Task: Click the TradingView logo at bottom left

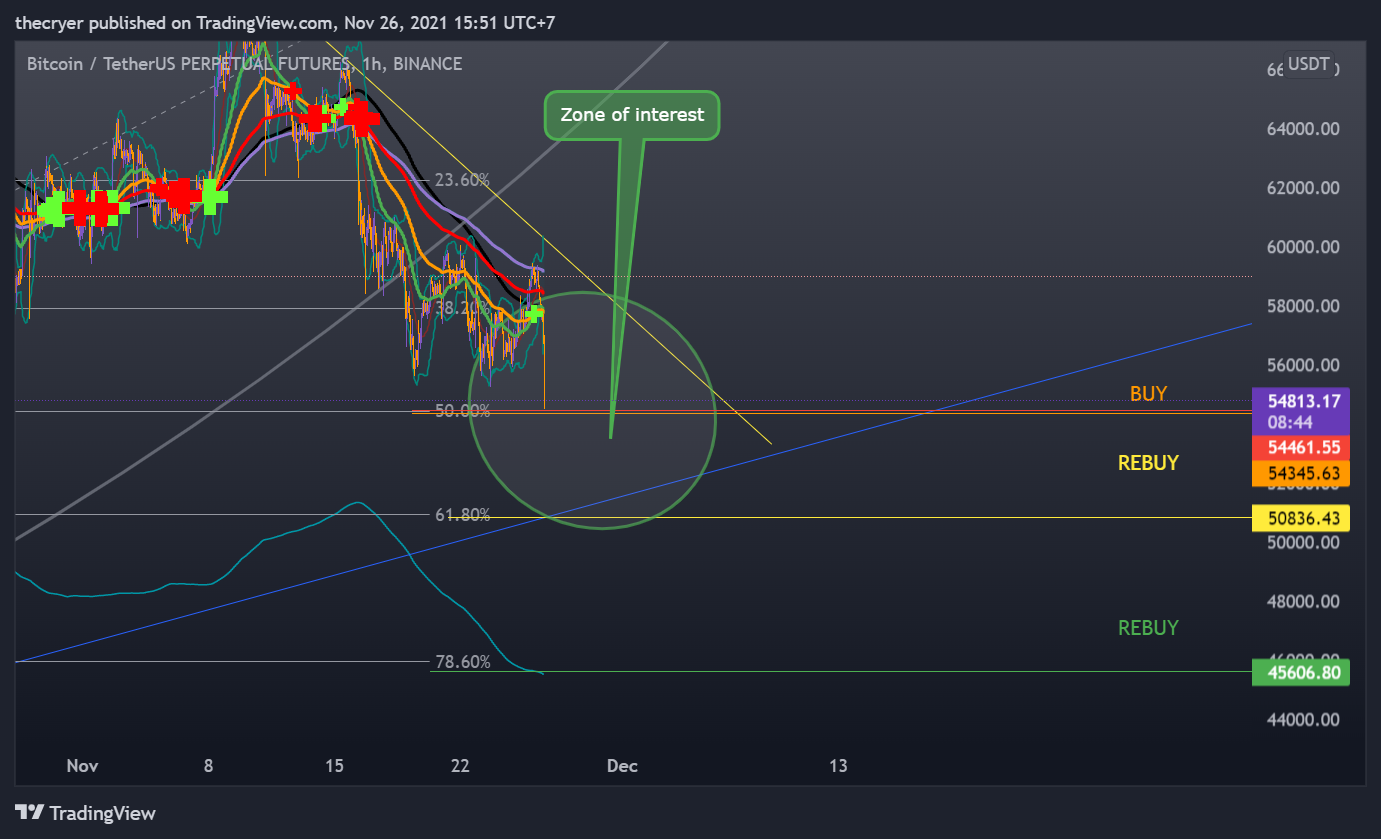Action: click(85, 813)
